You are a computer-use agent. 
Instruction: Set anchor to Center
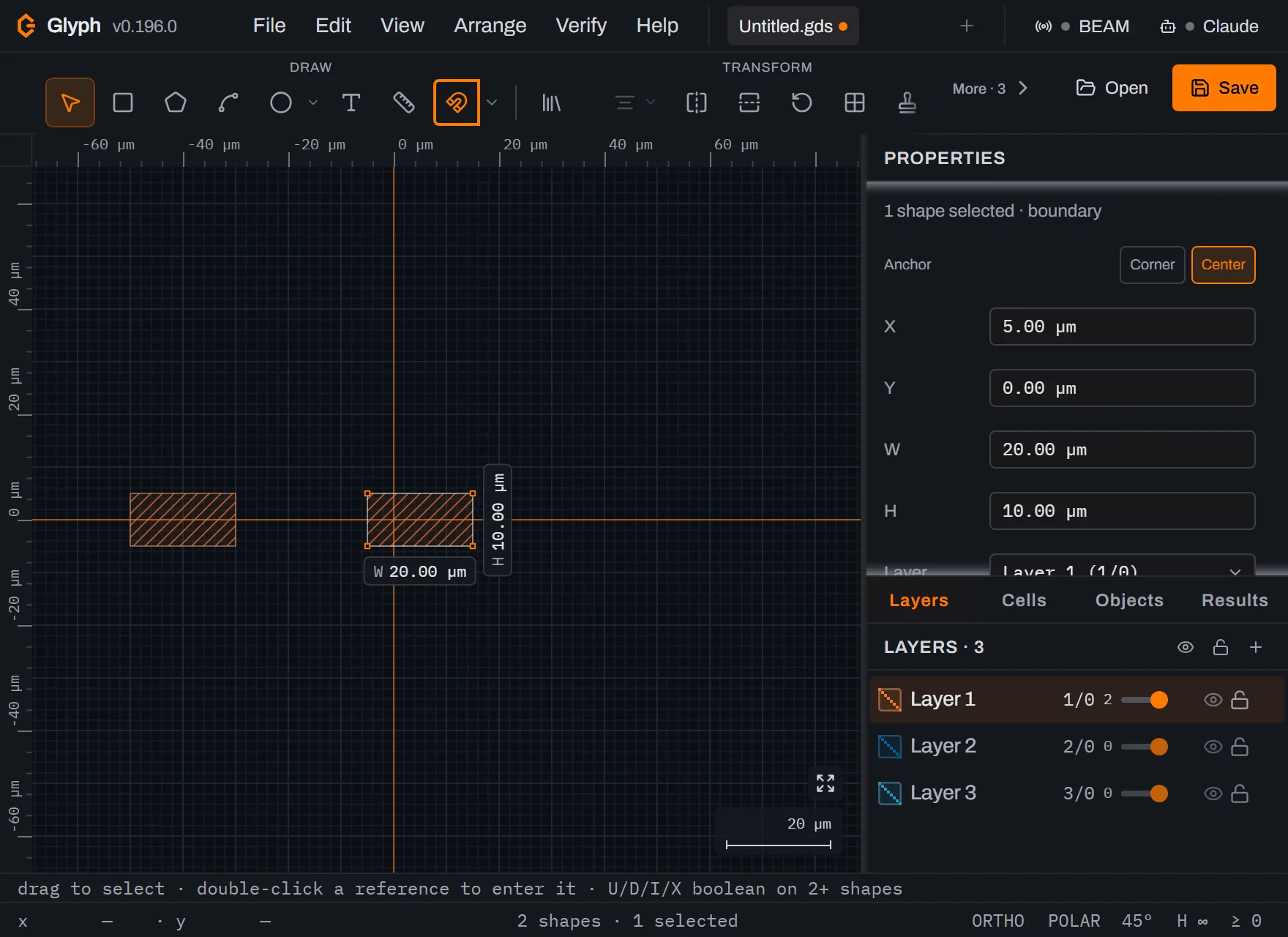1224,265
